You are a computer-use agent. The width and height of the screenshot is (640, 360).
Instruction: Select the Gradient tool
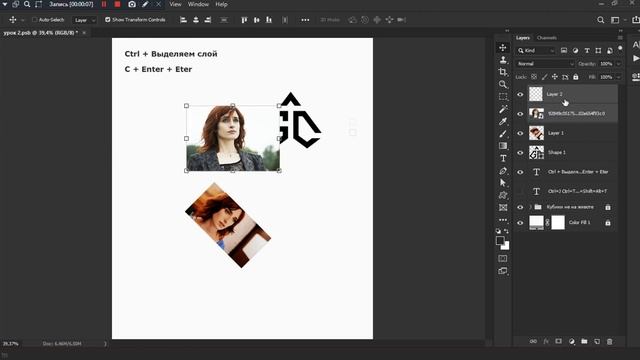pos(503,146)
